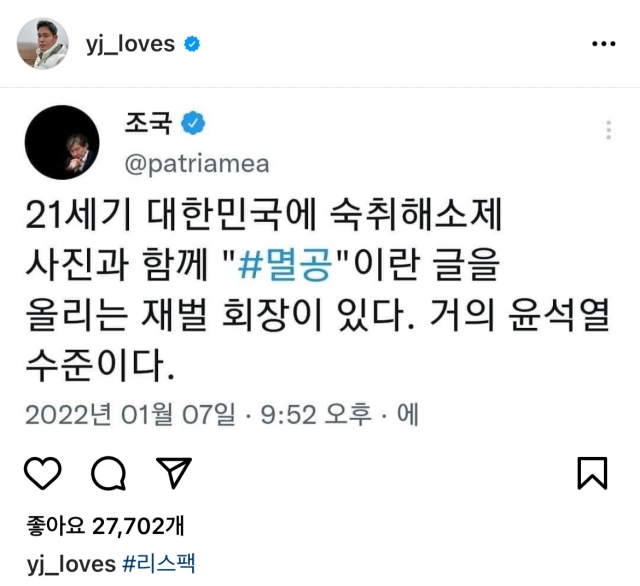Open comments via the speech bubble icon
The height and width of the screenshot is (586, 640).
pyautogui.click(x=108, y=473)
